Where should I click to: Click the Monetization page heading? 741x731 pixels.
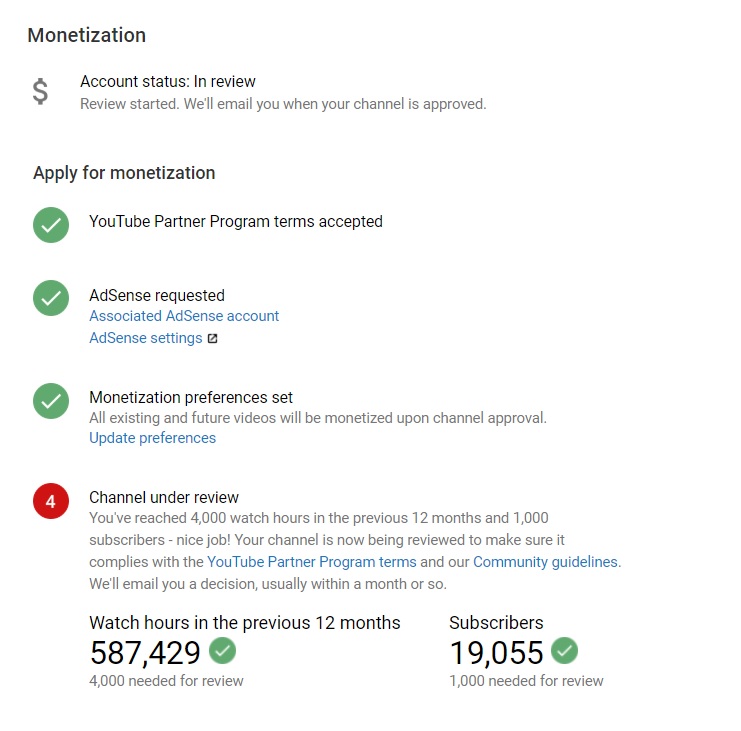(x=87, y=35)
